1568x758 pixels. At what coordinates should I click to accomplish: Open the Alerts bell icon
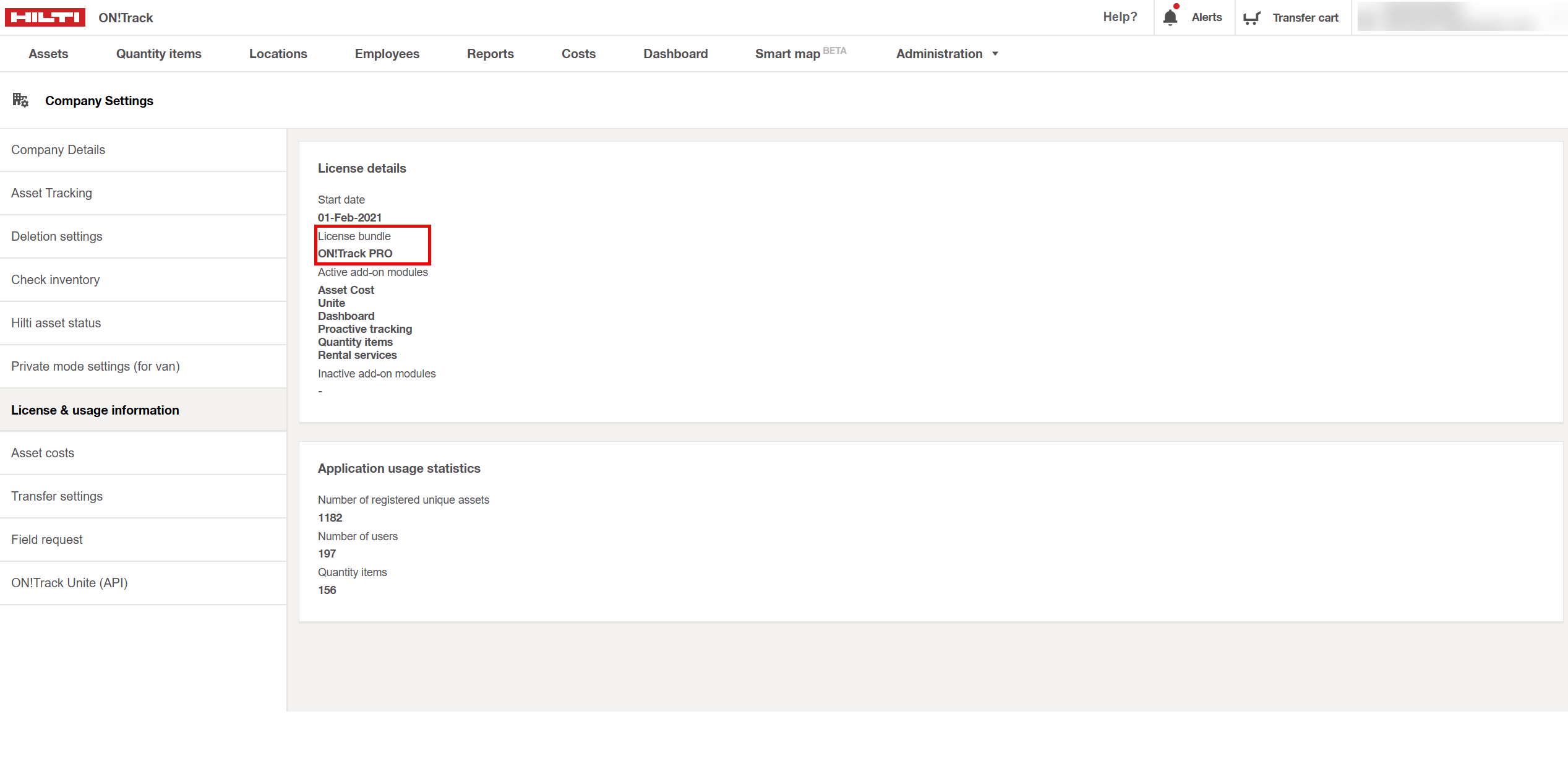tap(1170, 17)
